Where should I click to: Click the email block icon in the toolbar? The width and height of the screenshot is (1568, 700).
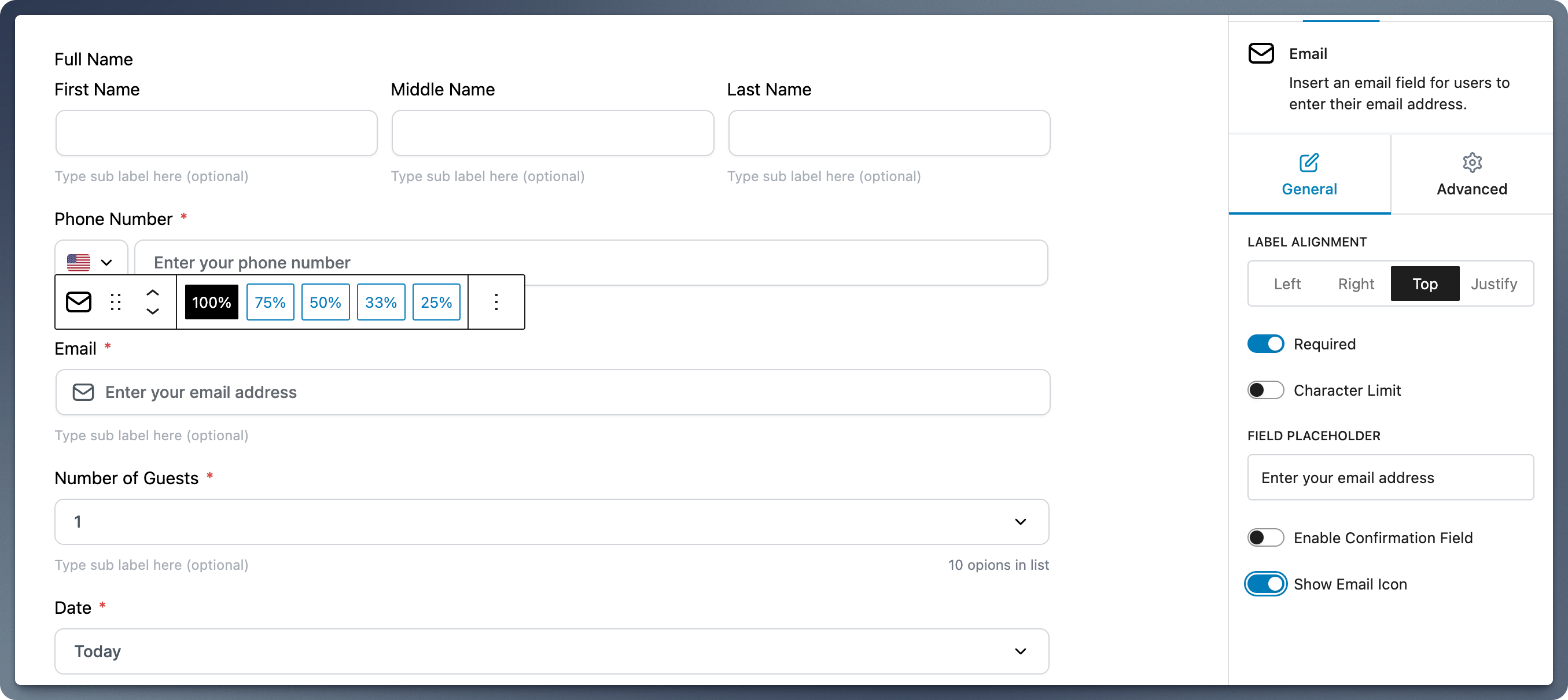point(79,302)
